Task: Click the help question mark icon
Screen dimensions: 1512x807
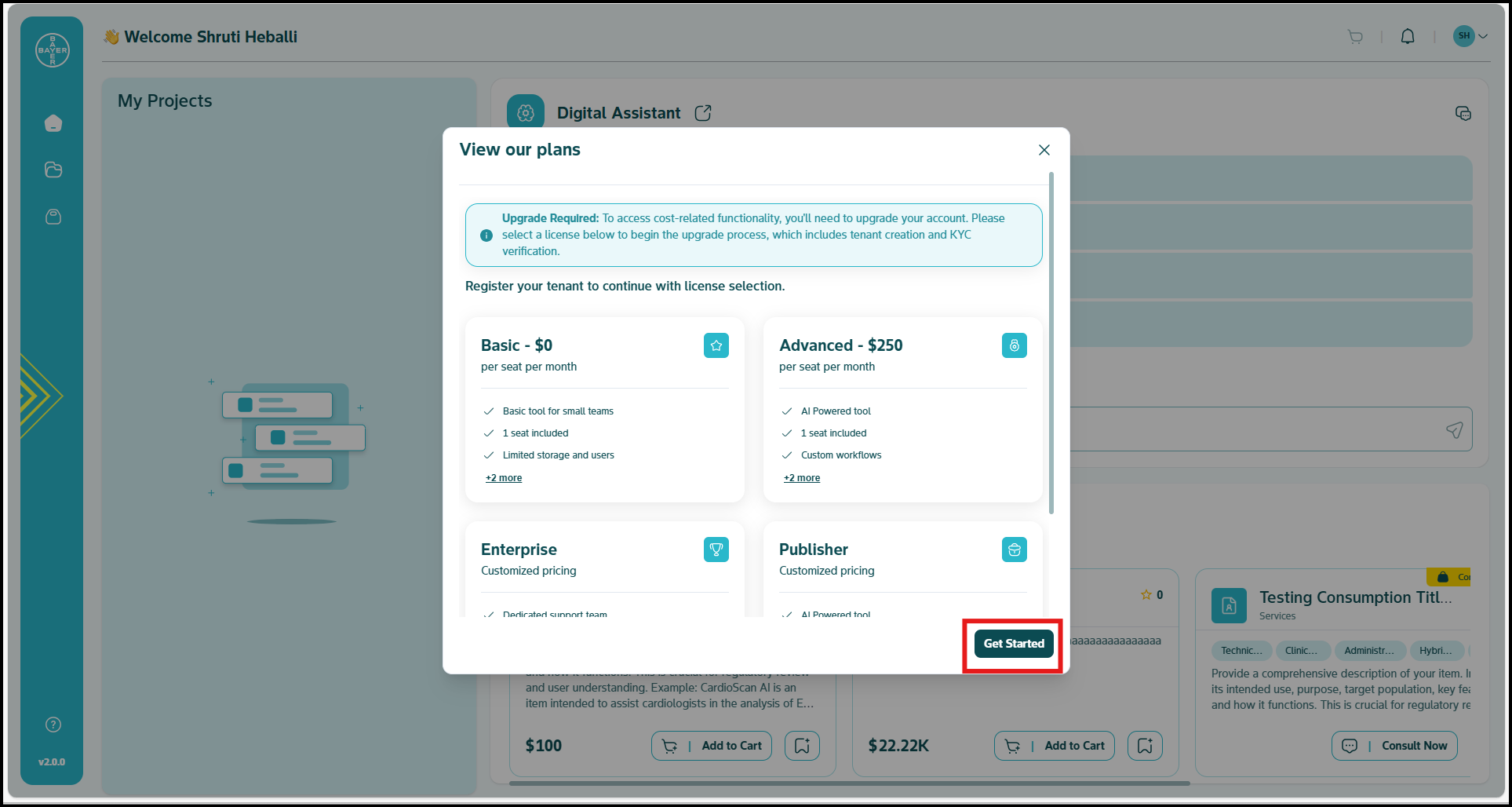Action: pyautogui.click(x=53, y=725)
